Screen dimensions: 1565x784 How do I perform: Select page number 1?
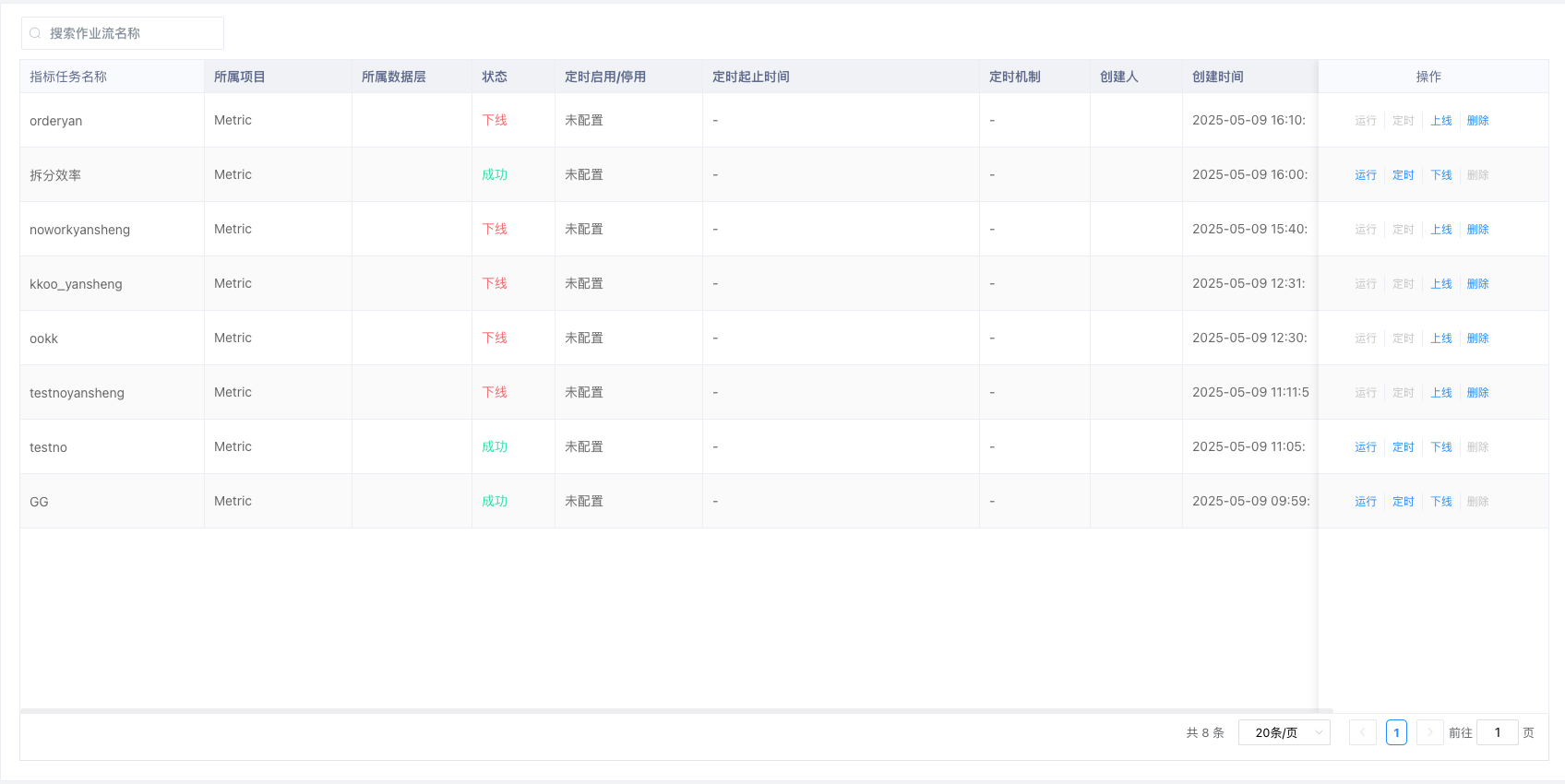click(x=1396, y=732)
